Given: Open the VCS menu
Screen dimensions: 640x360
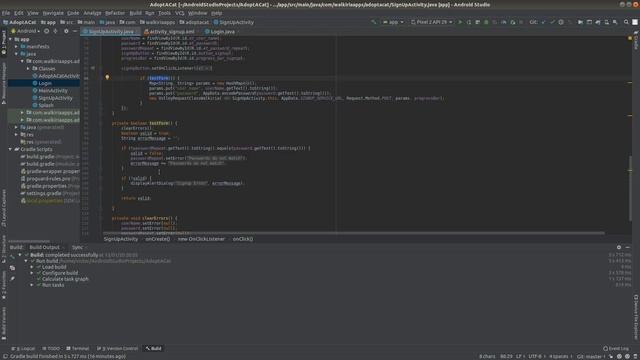Looking at the screenshot, I should point(180,13).
